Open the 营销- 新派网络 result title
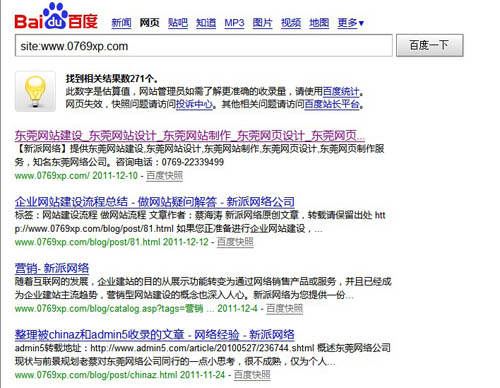 tap(52, 268)
